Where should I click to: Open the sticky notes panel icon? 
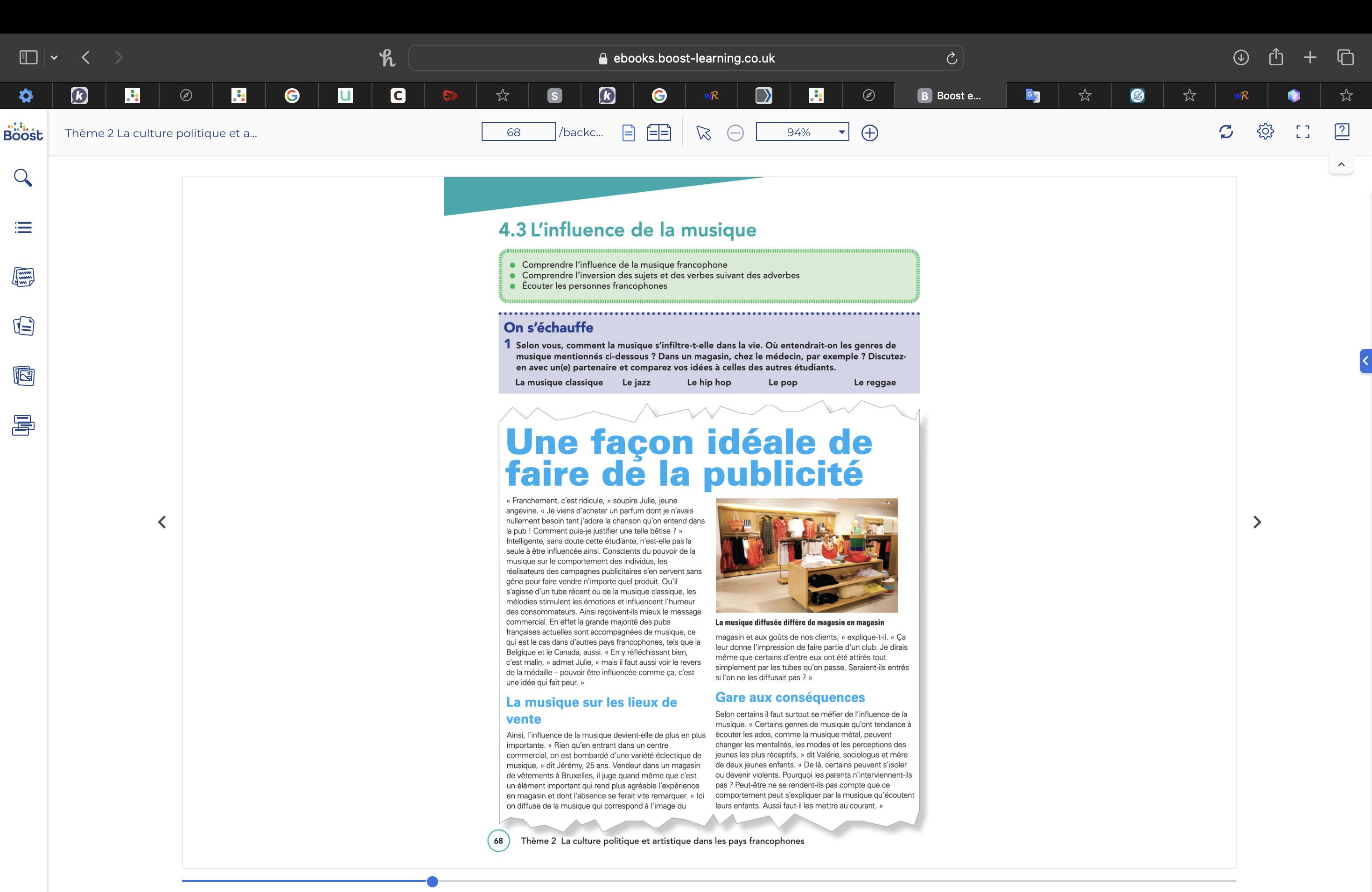coord(23,277)
